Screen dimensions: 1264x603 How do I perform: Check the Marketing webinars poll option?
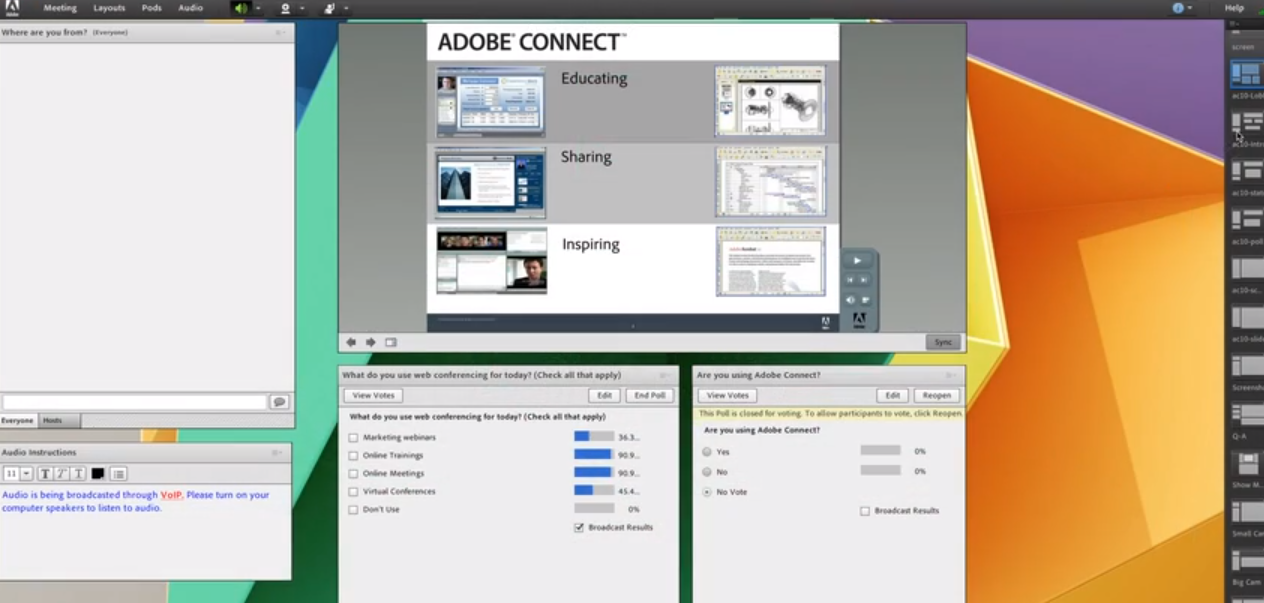[x=352, y=437]
